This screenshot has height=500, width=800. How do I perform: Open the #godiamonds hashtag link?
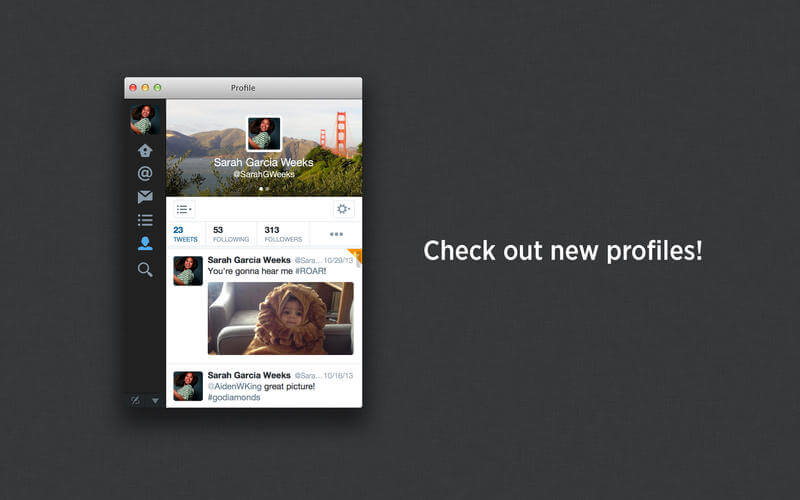[x=234, y=397]
